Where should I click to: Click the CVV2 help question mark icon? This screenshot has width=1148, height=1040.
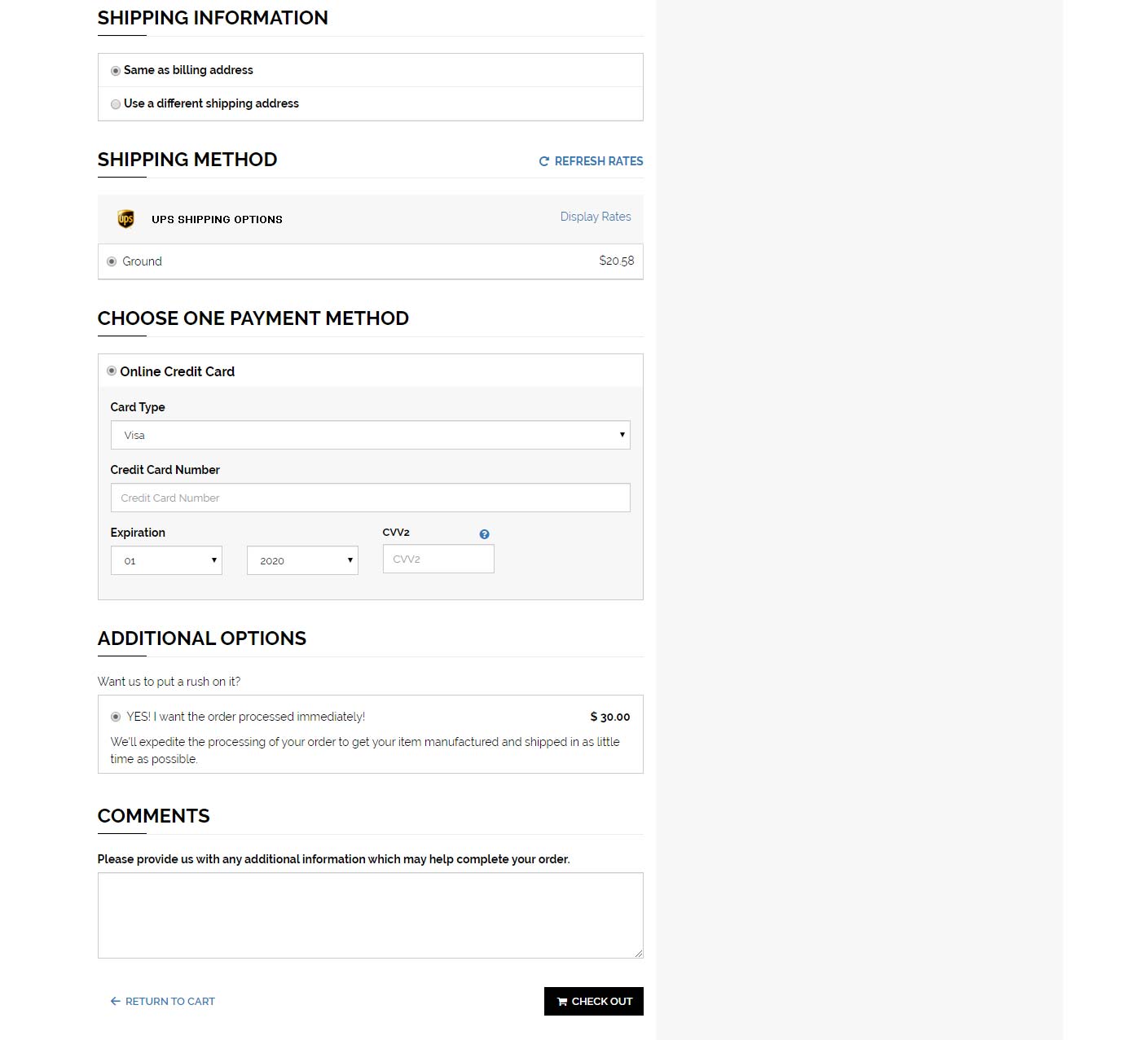(x=484, y=534)
